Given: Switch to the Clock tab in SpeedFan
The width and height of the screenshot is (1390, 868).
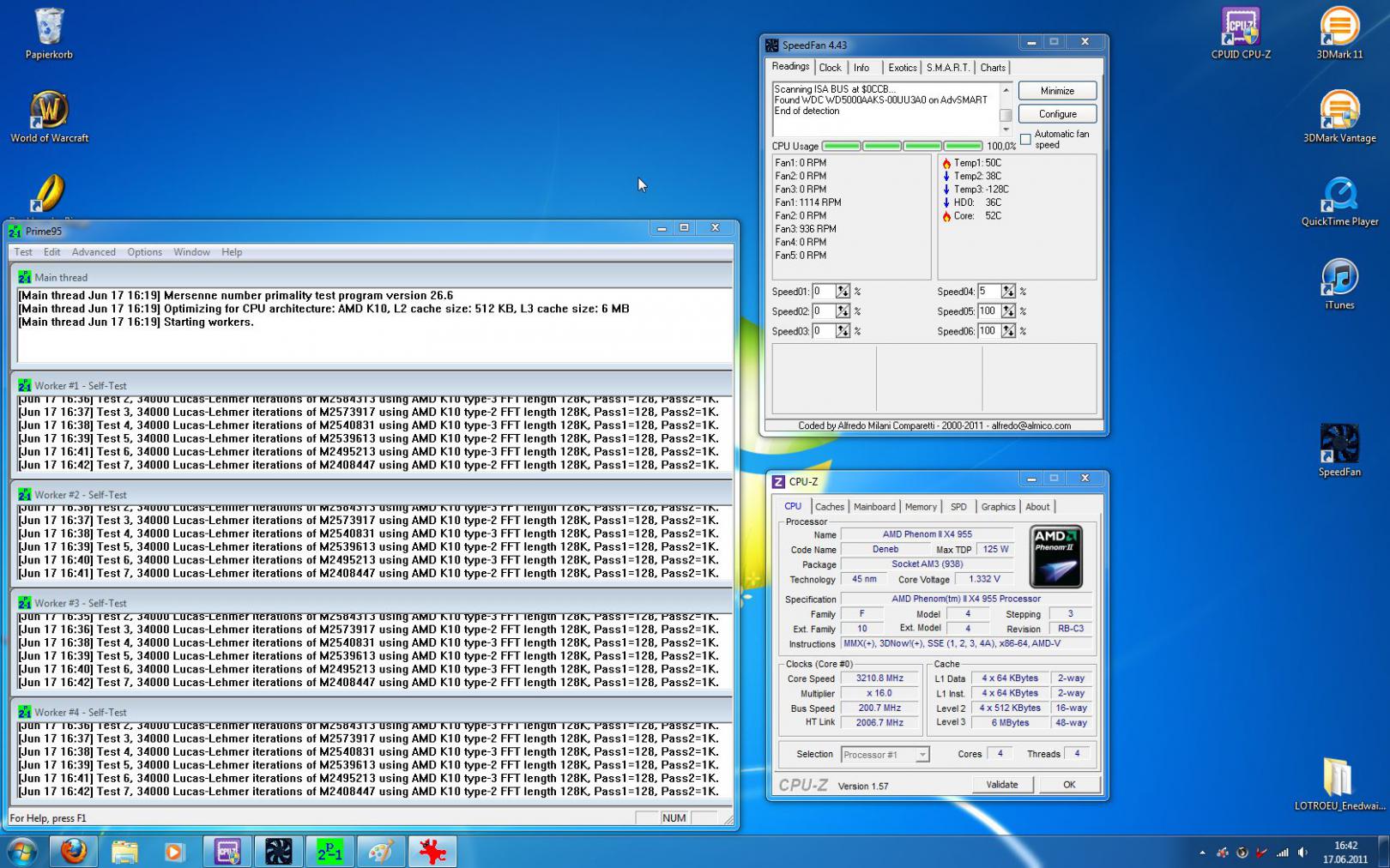Looking at the screenshot, I should pyautogui.click(x=830, y=68).
